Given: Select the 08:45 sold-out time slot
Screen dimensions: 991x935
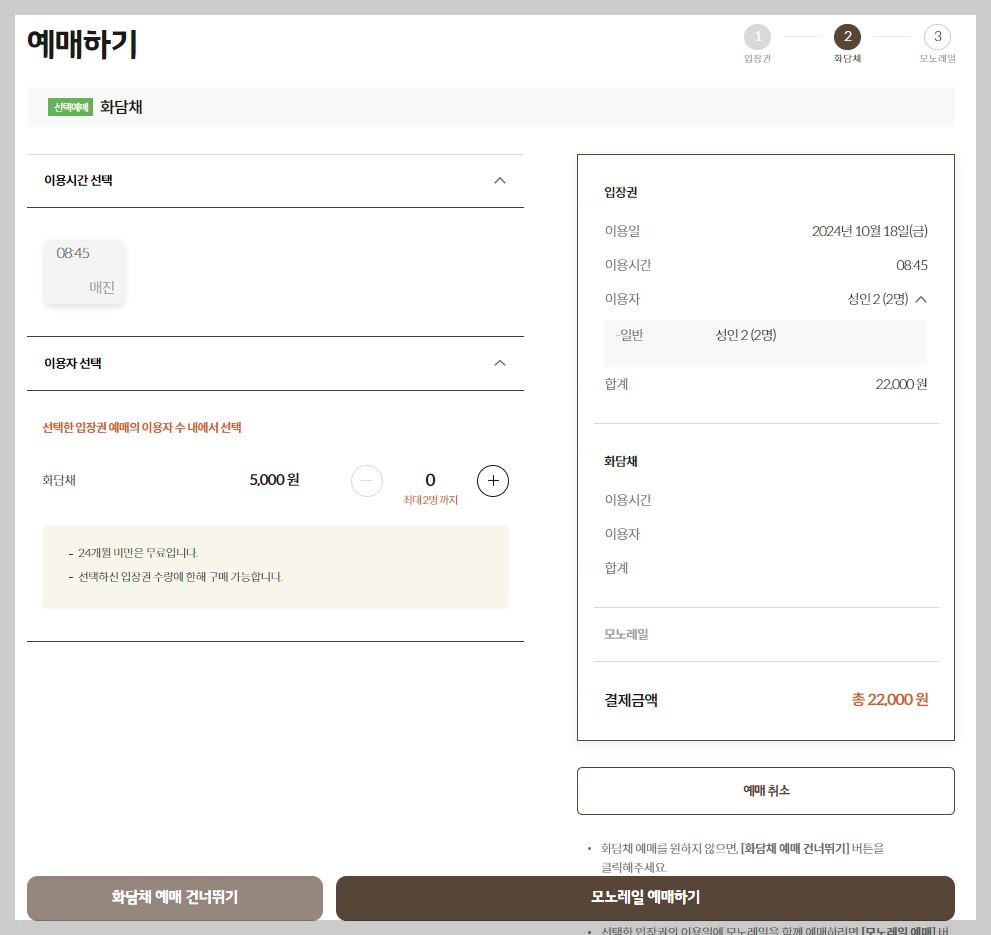Looking at the screenshot, I should pos(84,272).
